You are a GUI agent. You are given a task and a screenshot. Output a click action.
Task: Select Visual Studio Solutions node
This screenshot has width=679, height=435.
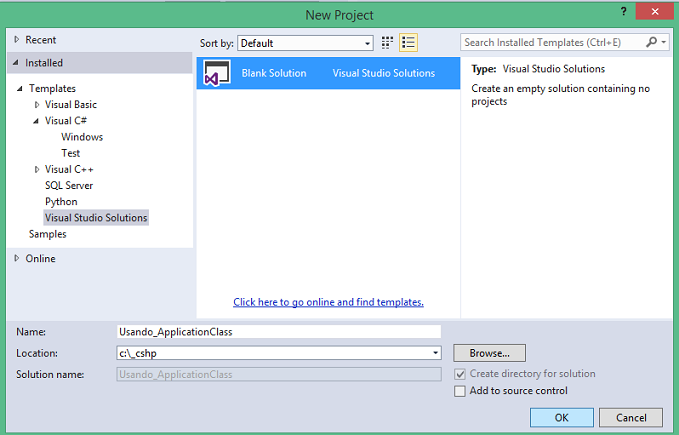tap(96, 218)
